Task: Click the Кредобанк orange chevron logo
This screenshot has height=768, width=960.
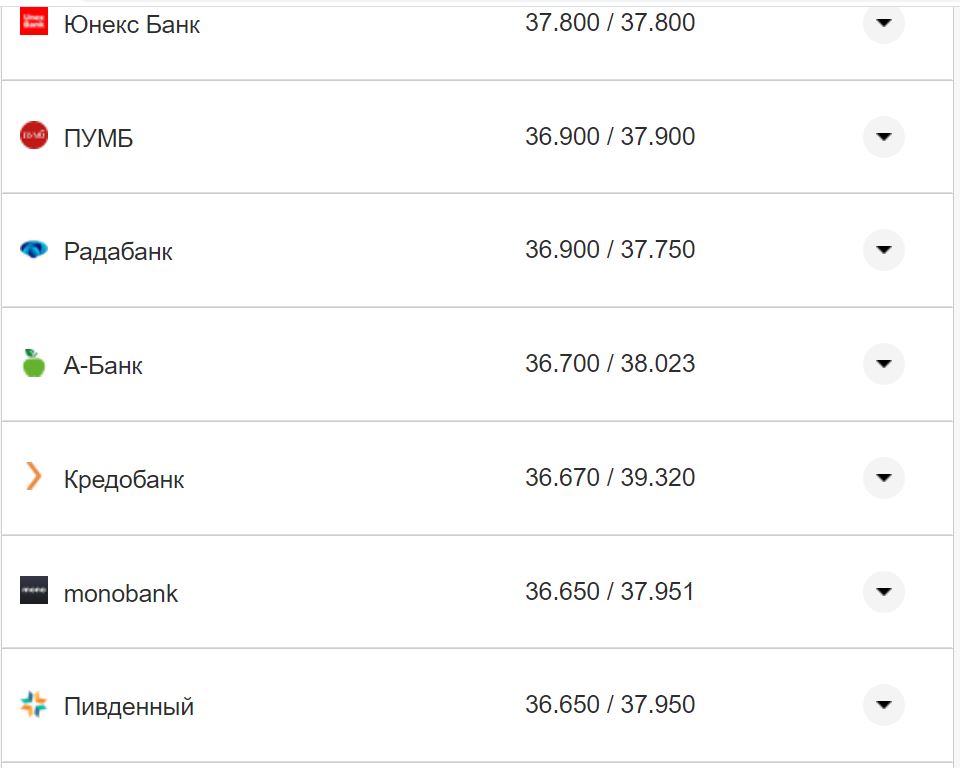Action: 34,477
